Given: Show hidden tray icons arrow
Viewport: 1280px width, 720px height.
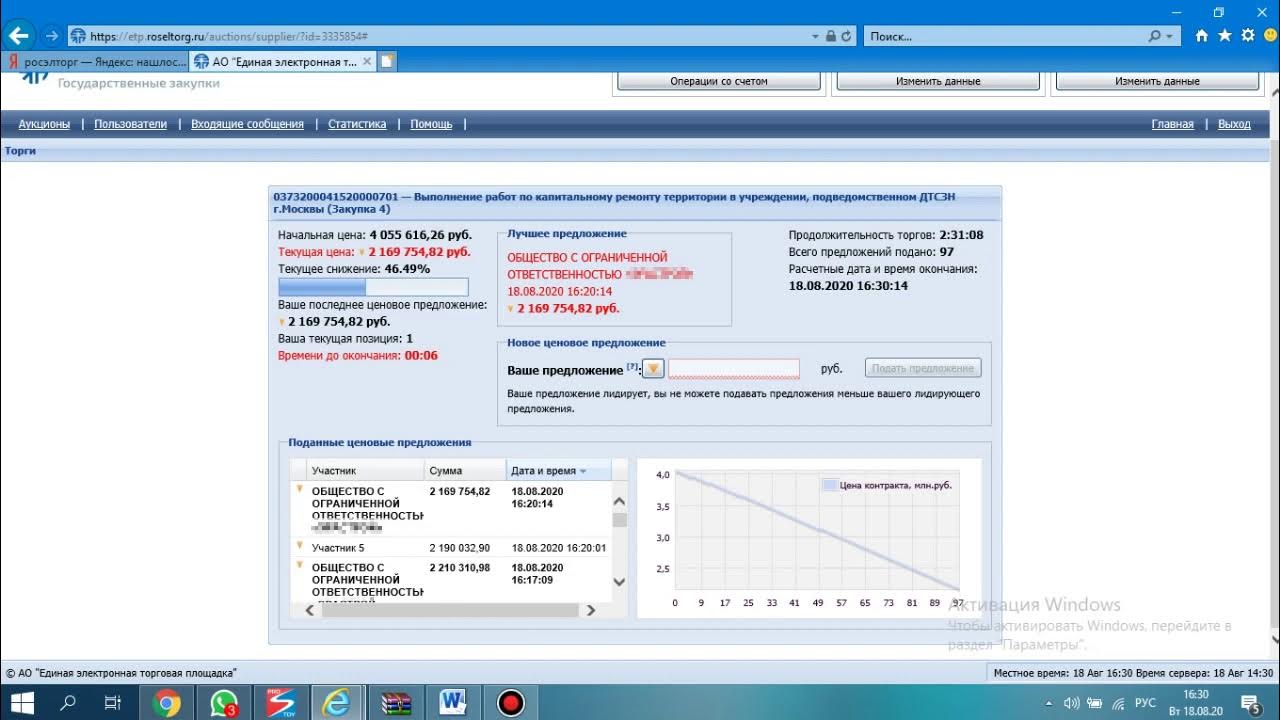Looking at the screenshot, I should point(1049,703).
